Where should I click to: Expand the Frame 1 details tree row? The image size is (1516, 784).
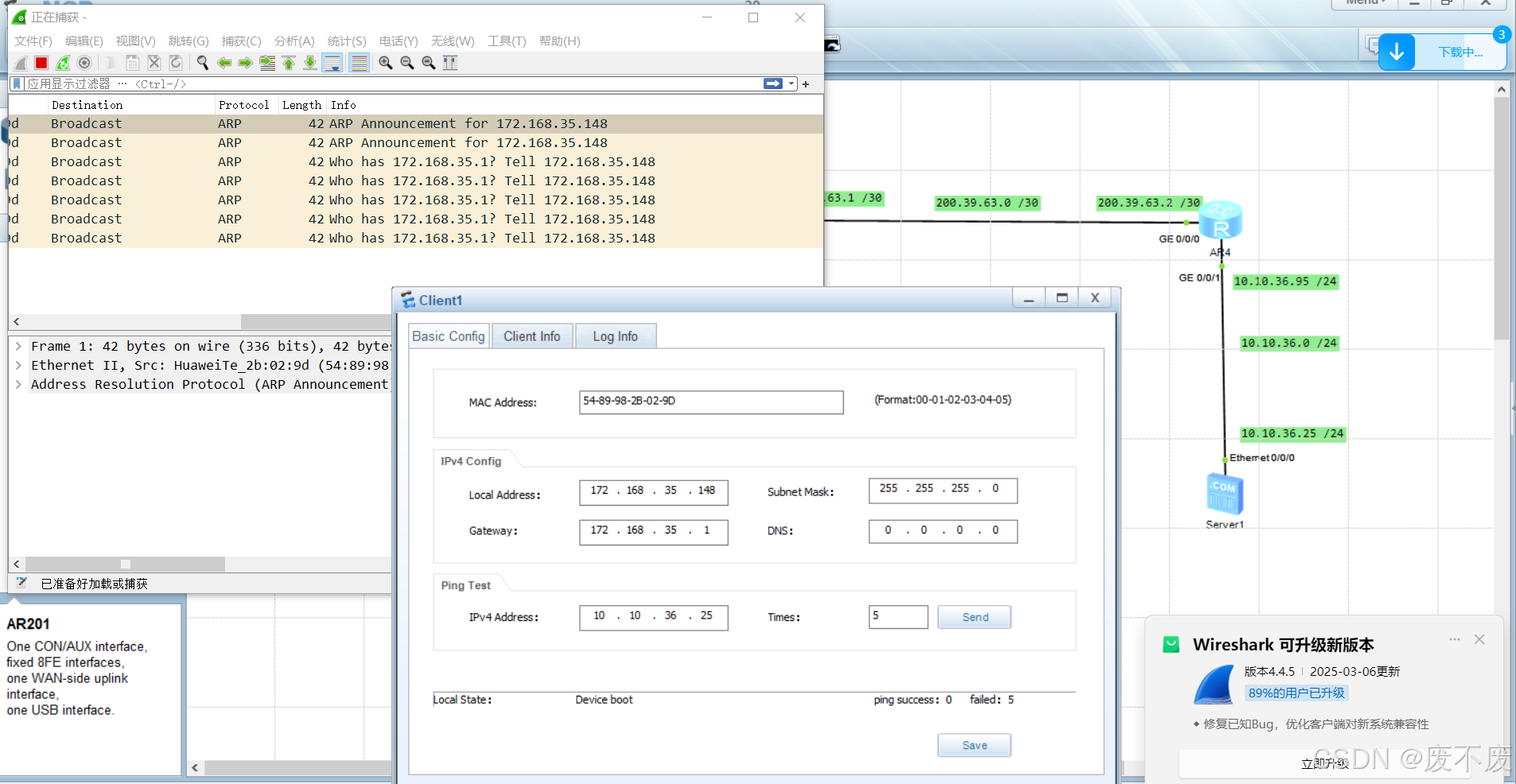[x=18, y=346]
